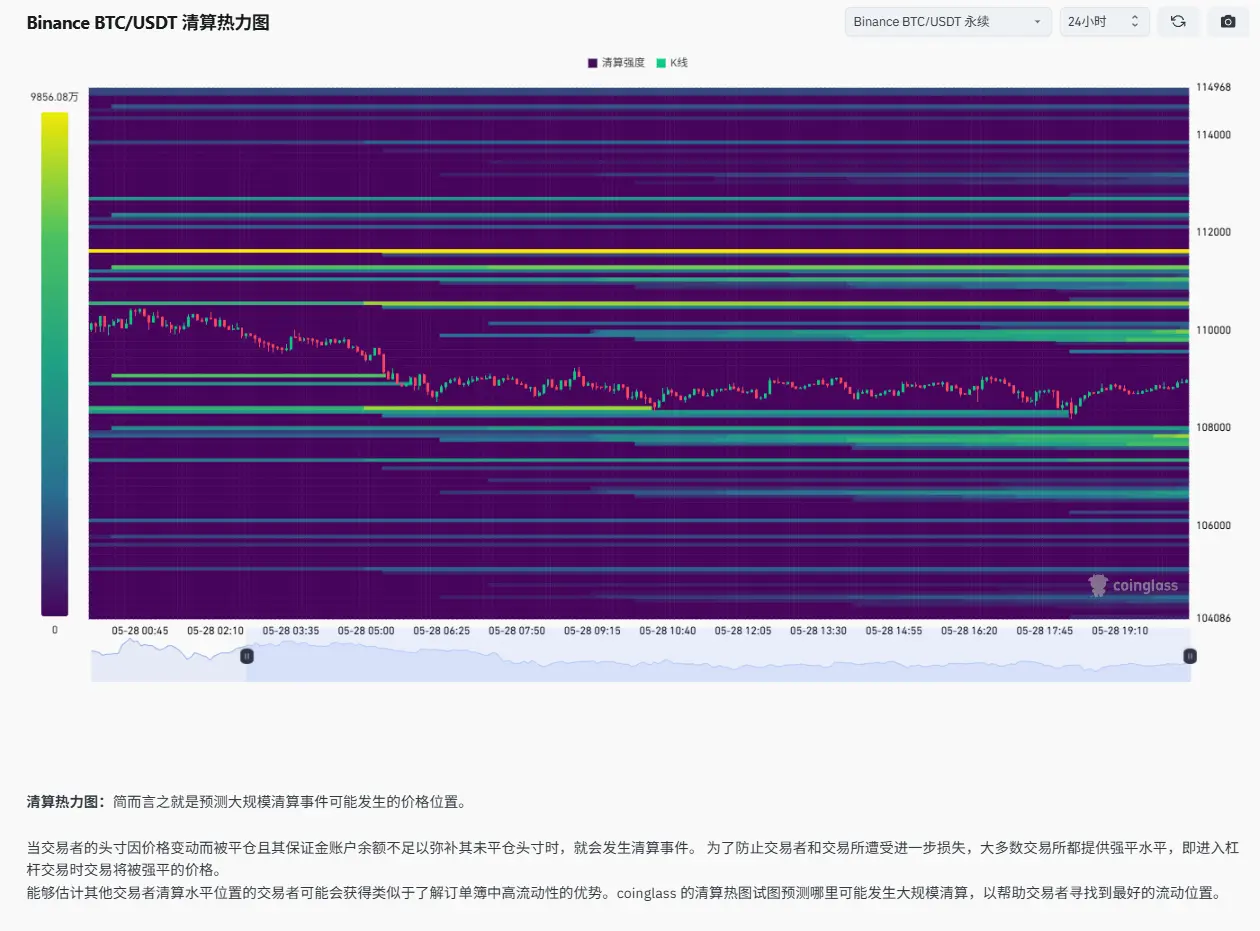Image resolution: width=1260 pixels, height=931 pixels.
Task: Toggle the K线 legend series
Action: [x=672, y=62]
